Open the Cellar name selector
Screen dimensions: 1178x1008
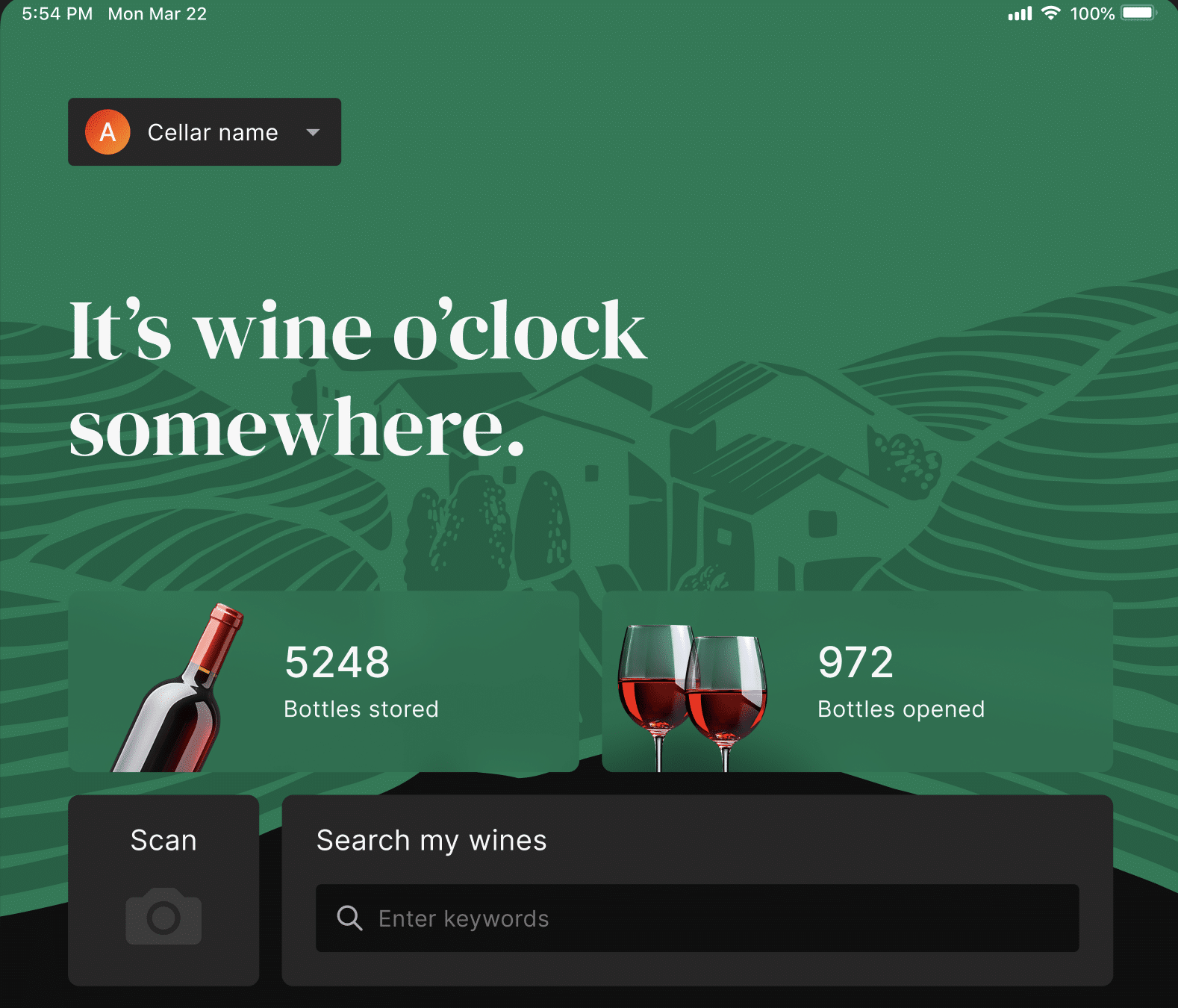(205, 132)
